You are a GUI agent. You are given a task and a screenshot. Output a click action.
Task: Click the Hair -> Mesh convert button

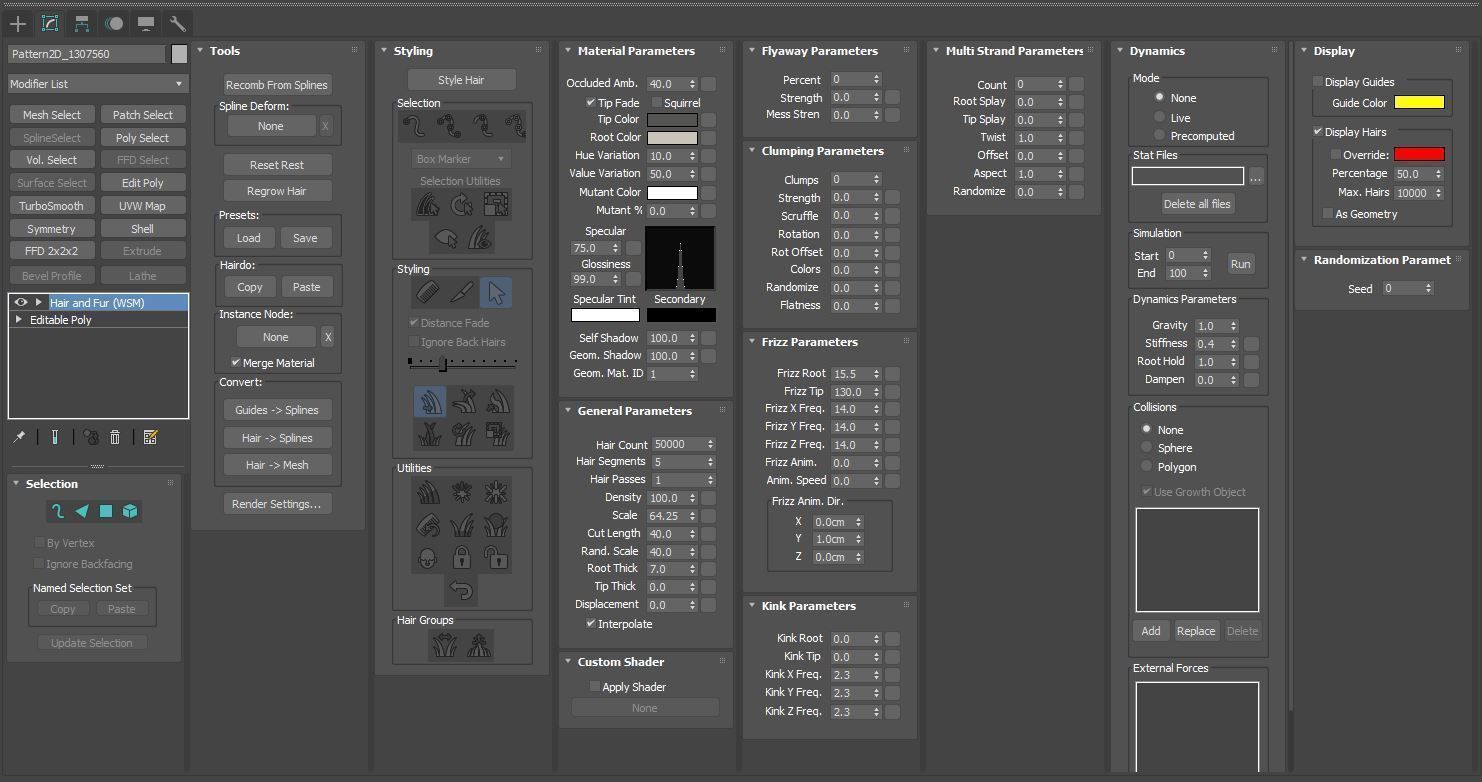point(276,465)
